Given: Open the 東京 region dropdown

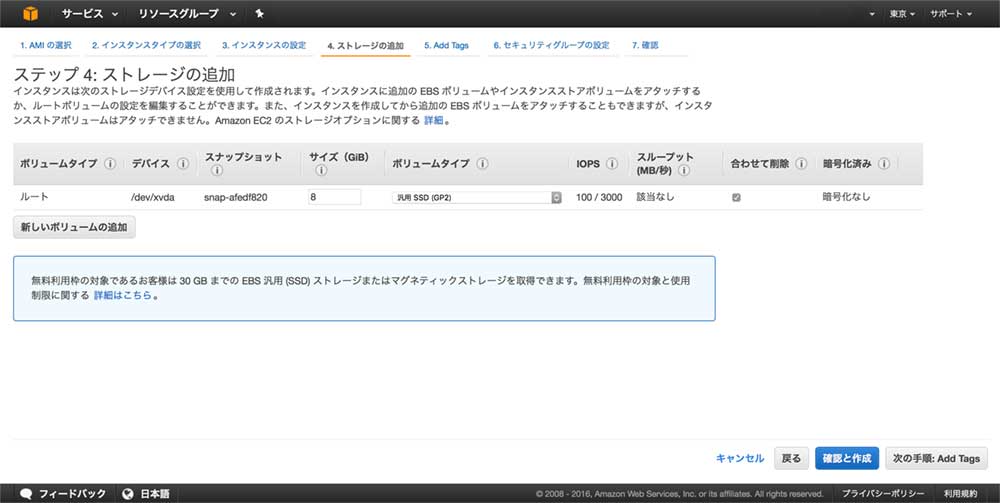Looking at the screenshot, I should 902,14.
